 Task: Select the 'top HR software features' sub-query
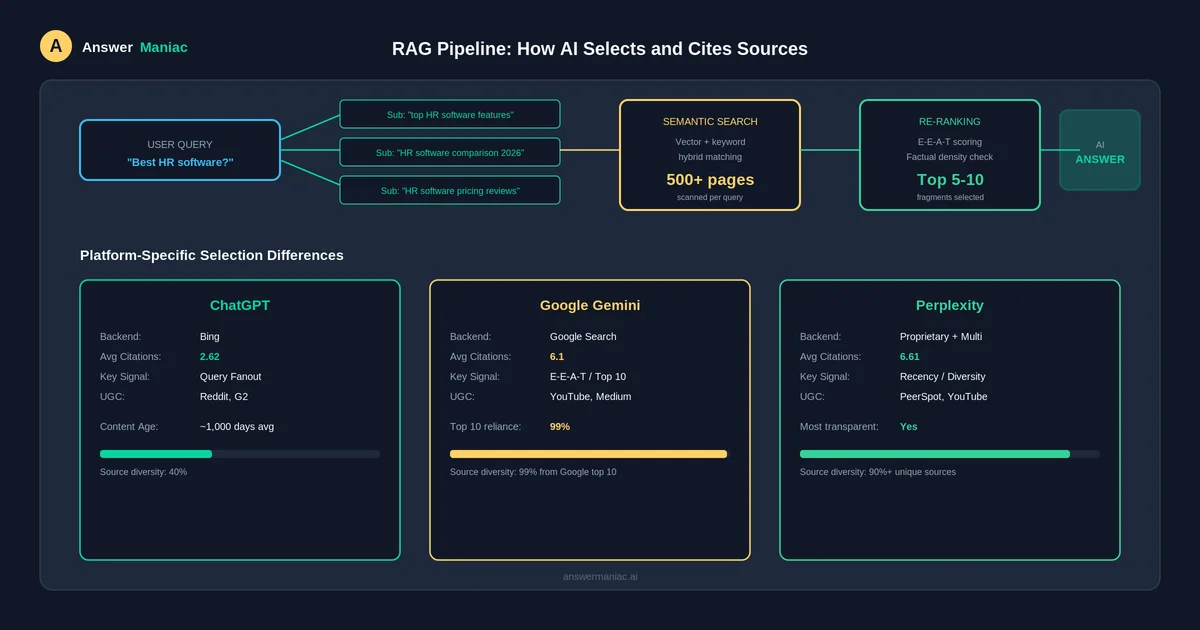[x=450, y=114]
